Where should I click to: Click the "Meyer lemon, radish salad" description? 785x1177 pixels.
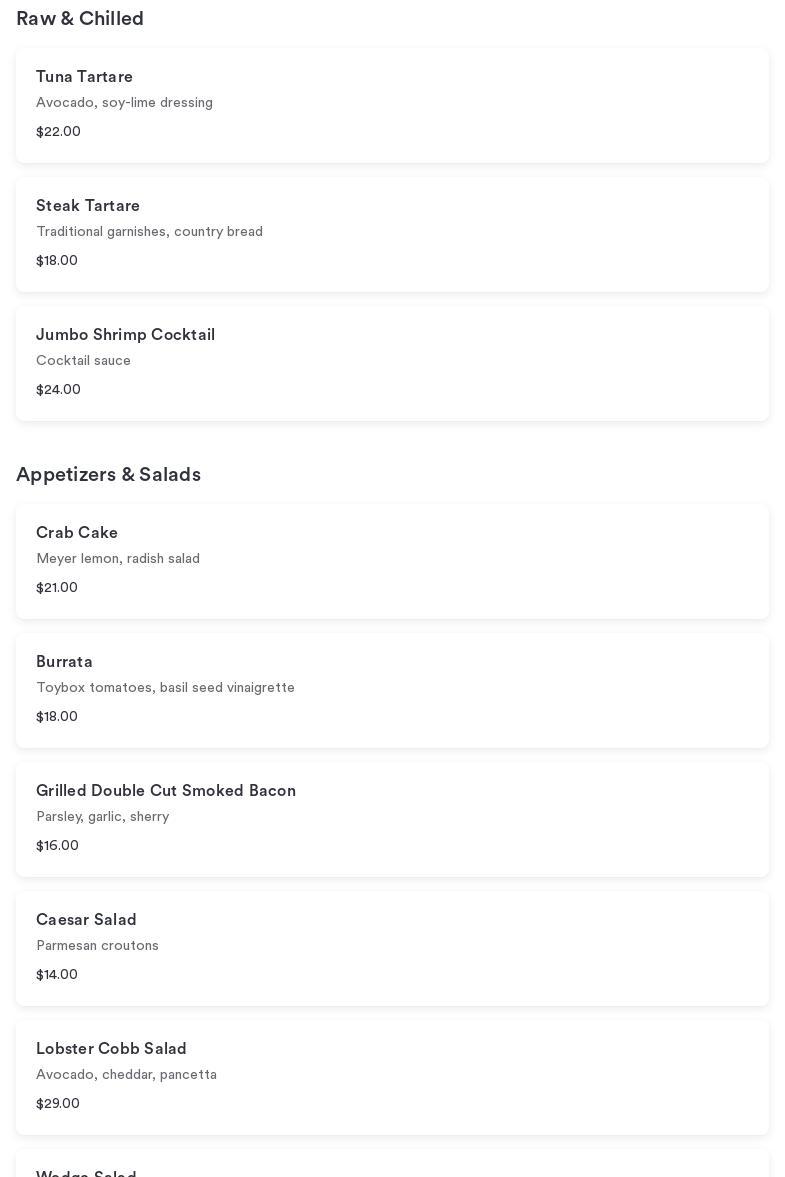pos(118,559)
